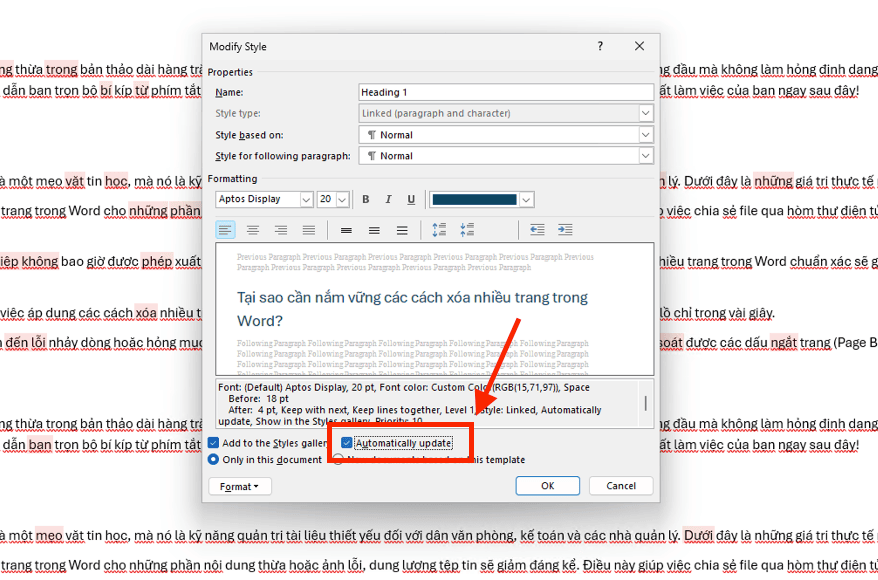Set 1.5 line spacing icon
This screenshot has height=580, width=878.
[374, 230]
